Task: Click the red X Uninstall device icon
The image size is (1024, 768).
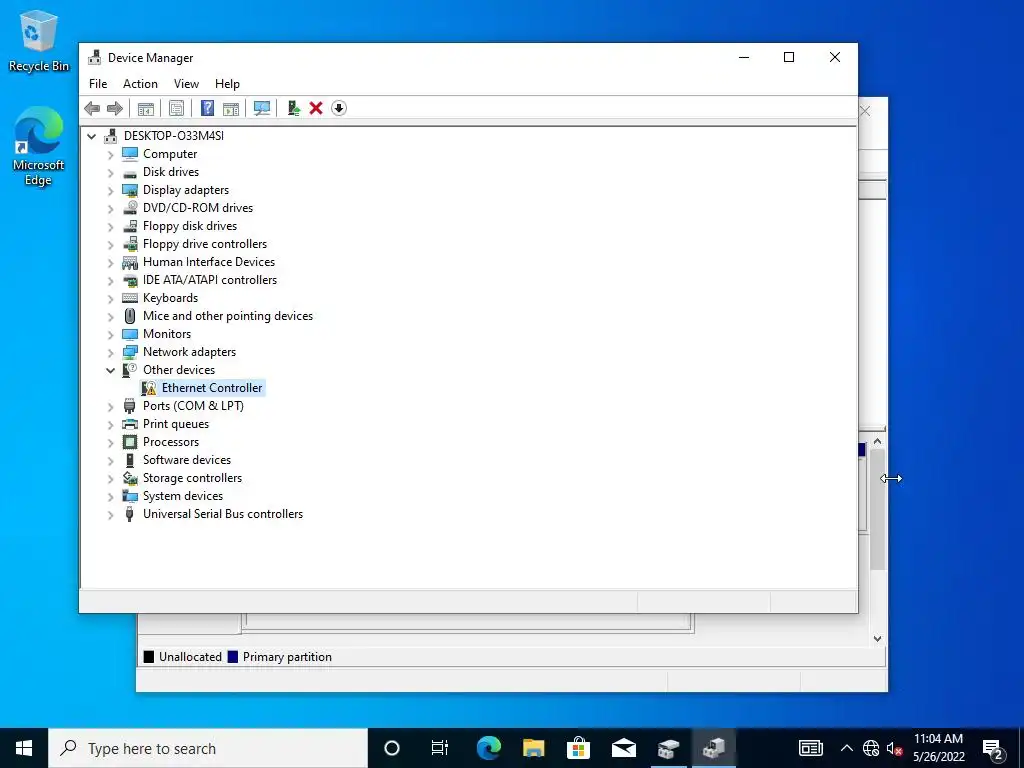Action: point(316,108)
